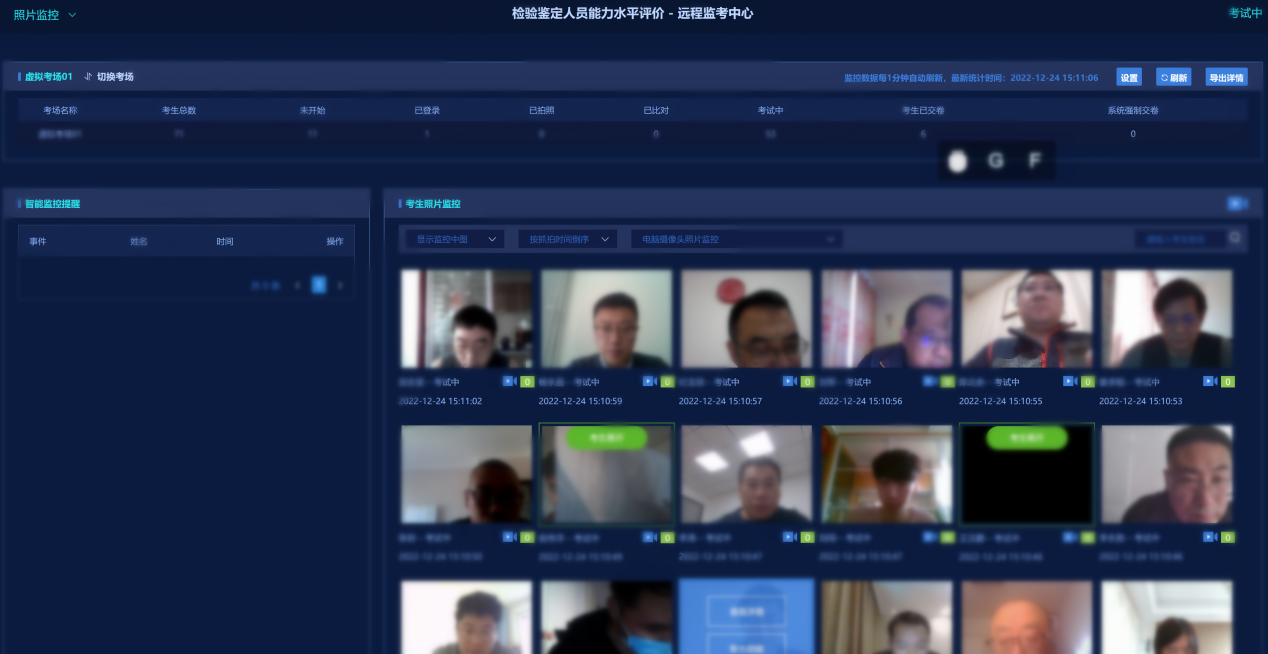1268x654 pixels.
Task: Click the video icon under the 15:10:57 photo
Action: pos(788,382)
